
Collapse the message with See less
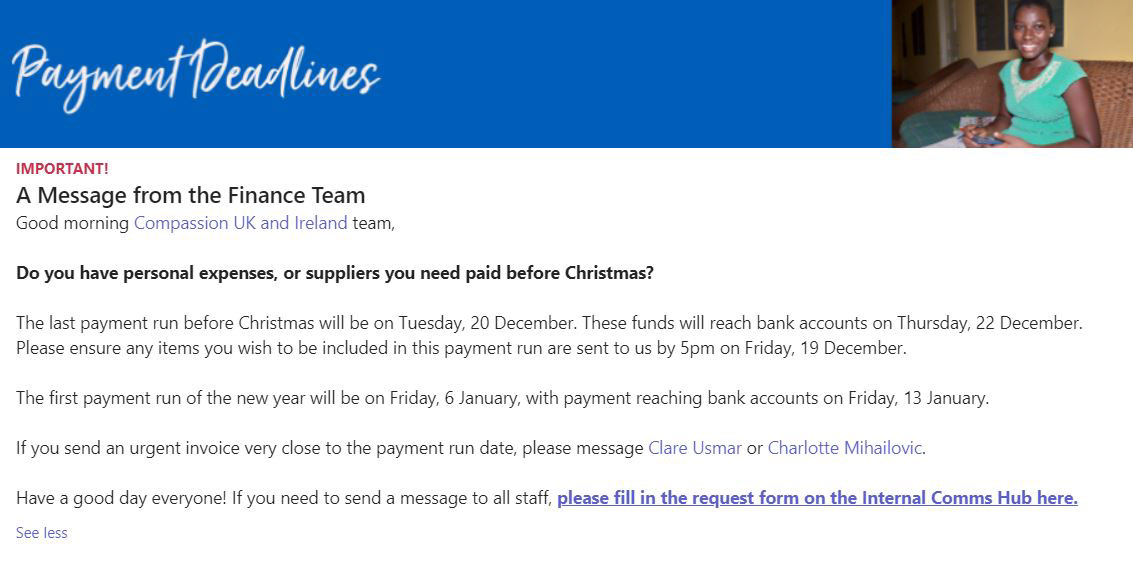pos(42,533)
